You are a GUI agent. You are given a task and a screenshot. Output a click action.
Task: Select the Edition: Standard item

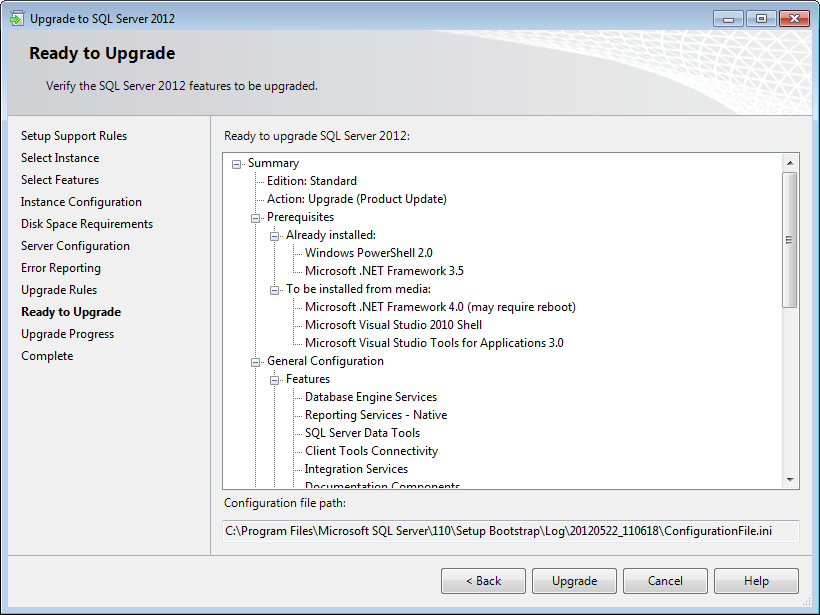[x=312, y=181]
